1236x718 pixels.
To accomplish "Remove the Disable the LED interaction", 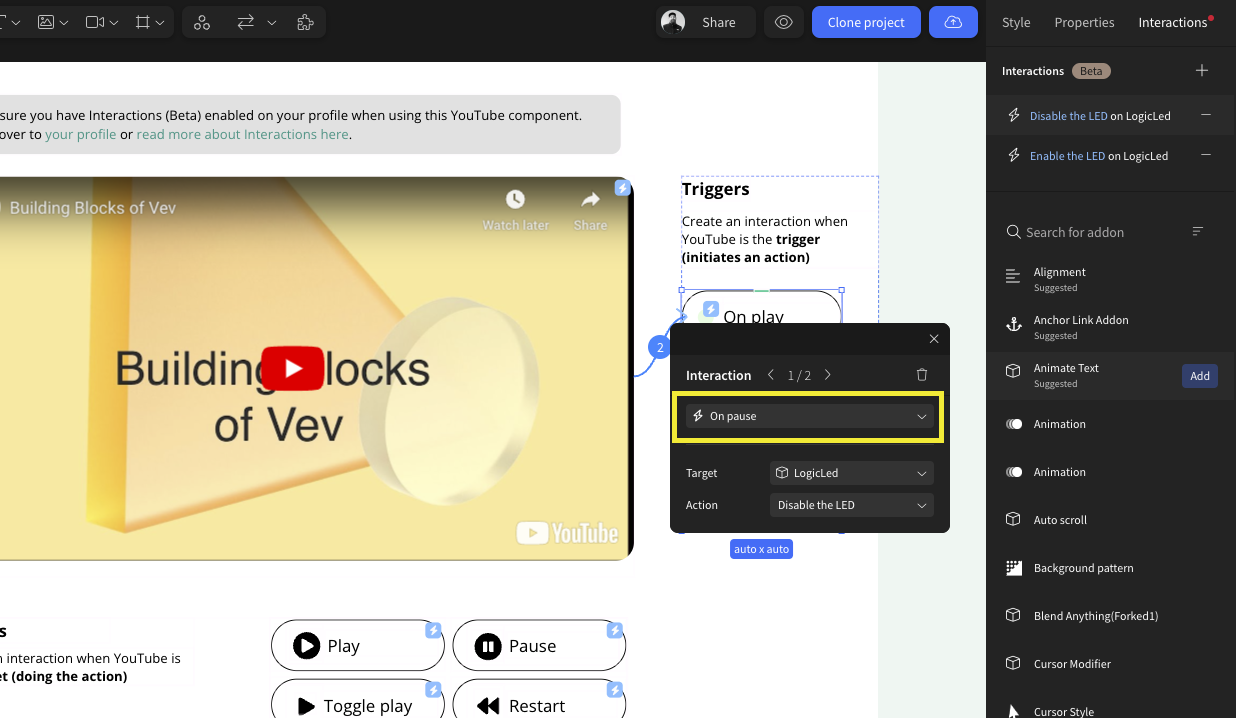I will click(x=1206, y=115).
